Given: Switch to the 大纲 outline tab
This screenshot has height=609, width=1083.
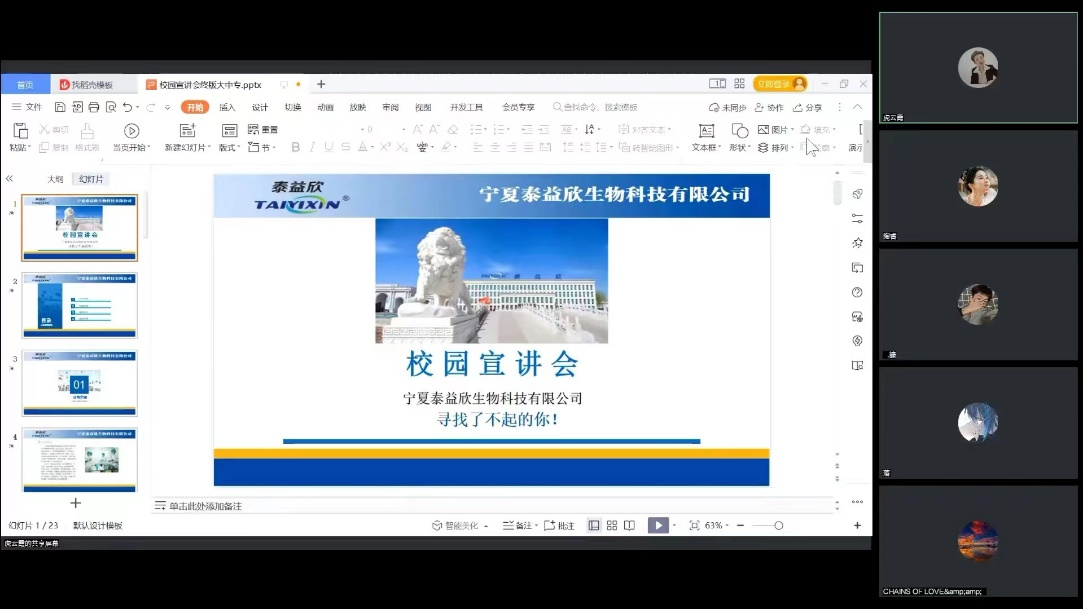Looking at the screenshot, I should pos(55,179).
